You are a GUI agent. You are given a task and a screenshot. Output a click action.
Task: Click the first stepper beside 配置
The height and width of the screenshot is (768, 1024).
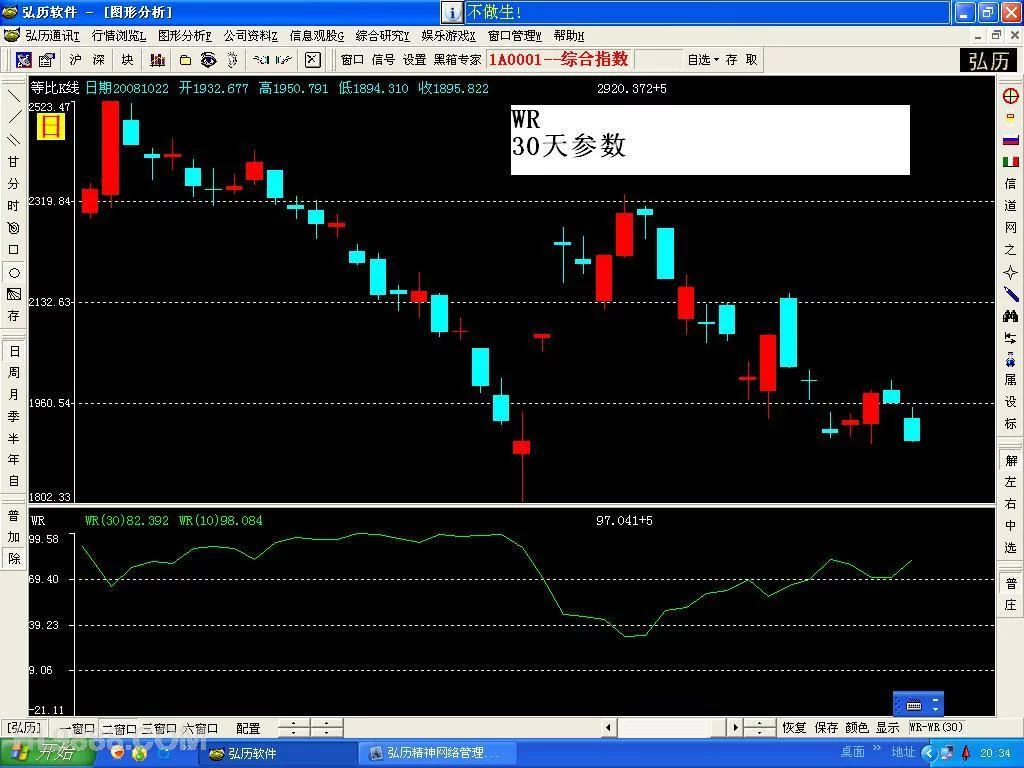(x=293, y=728)
